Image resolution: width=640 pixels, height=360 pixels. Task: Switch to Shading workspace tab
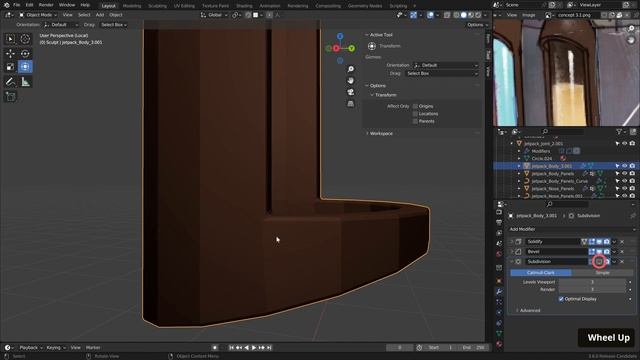[244, 6]
